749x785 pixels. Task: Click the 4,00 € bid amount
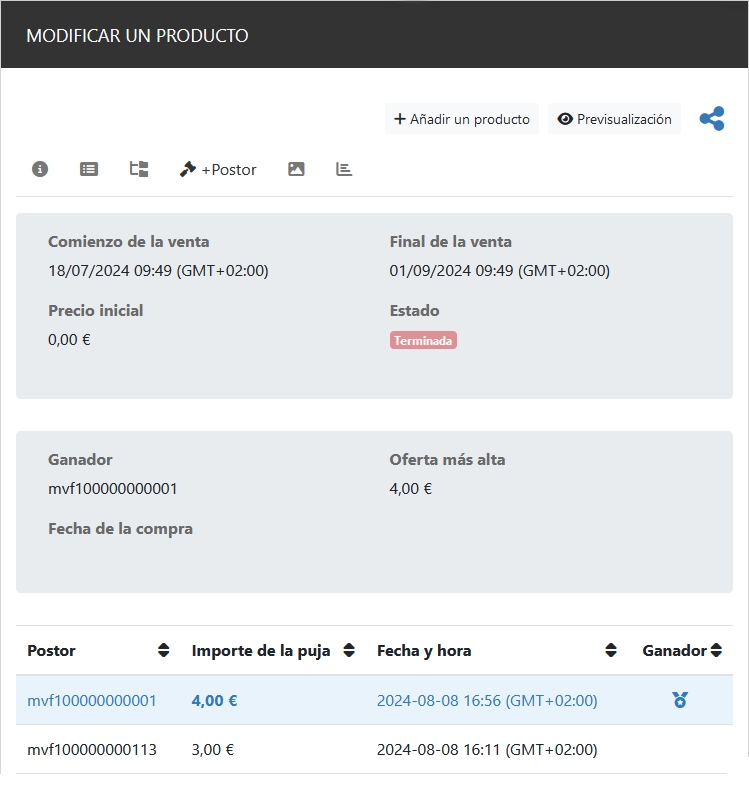click(214, 701)
